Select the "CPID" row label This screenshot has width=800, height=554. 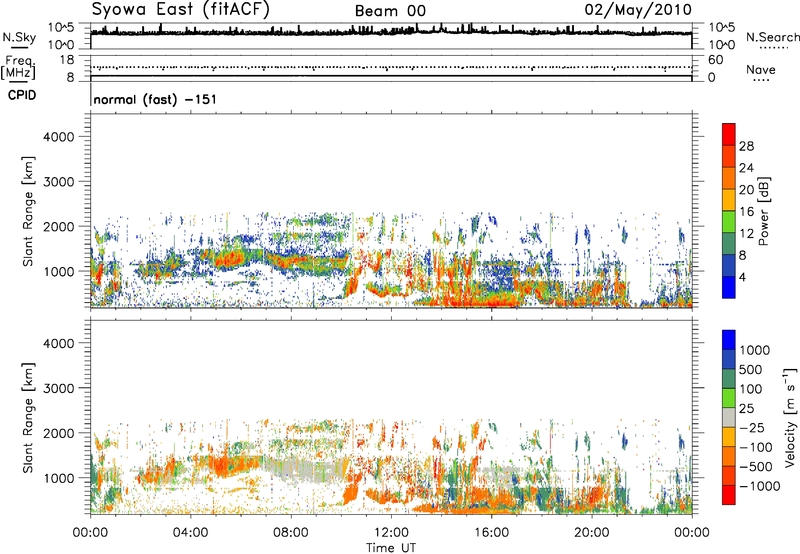22,95
